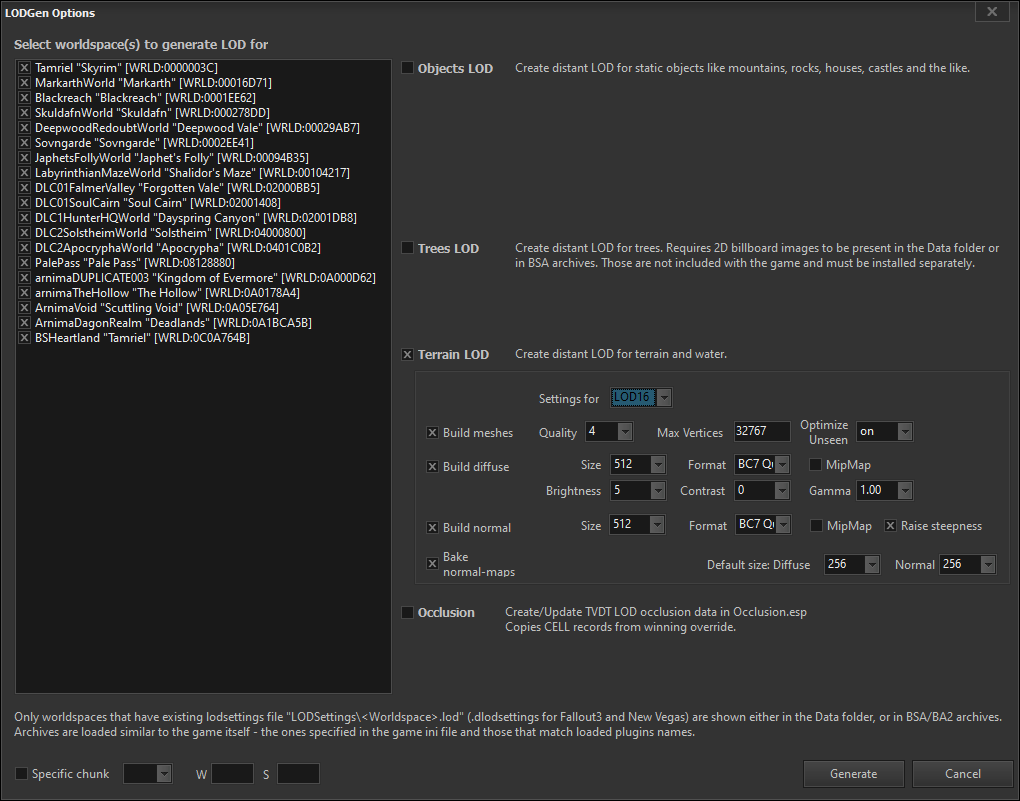This screenshot has width=1020, height=801.
Task: Toggle DLC01FalmerValley "Forgotten Vale" checkbox
Action: (24, 187)
